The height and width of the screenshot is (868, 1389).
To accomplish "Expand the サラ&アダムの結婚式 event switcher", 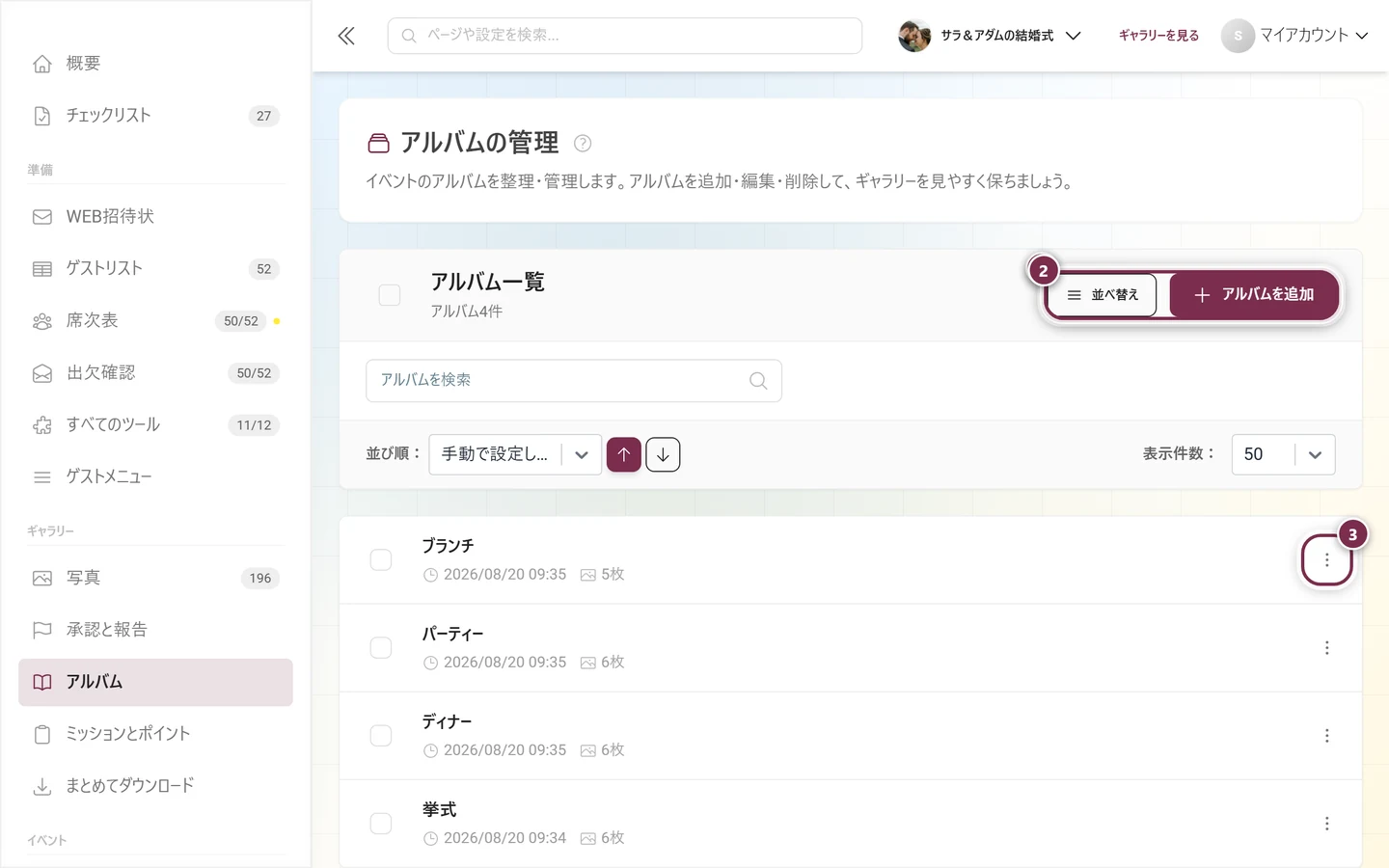I will pyautogui.click(x=991, y=36).
